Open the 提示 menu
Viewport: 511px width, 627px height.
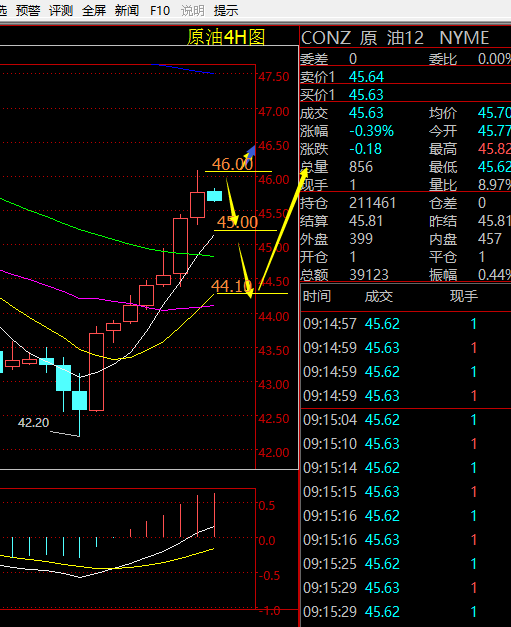pos(226,10)
